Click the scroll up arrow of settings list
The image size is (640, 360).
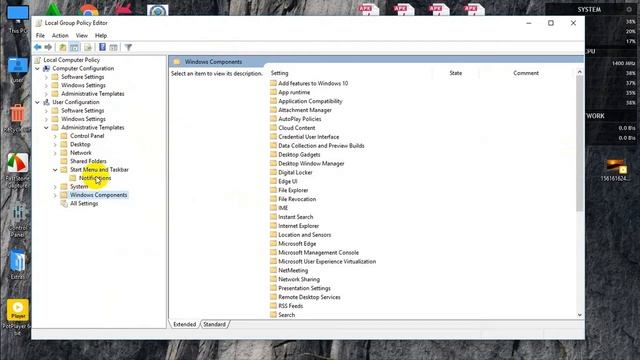(580, 72)
